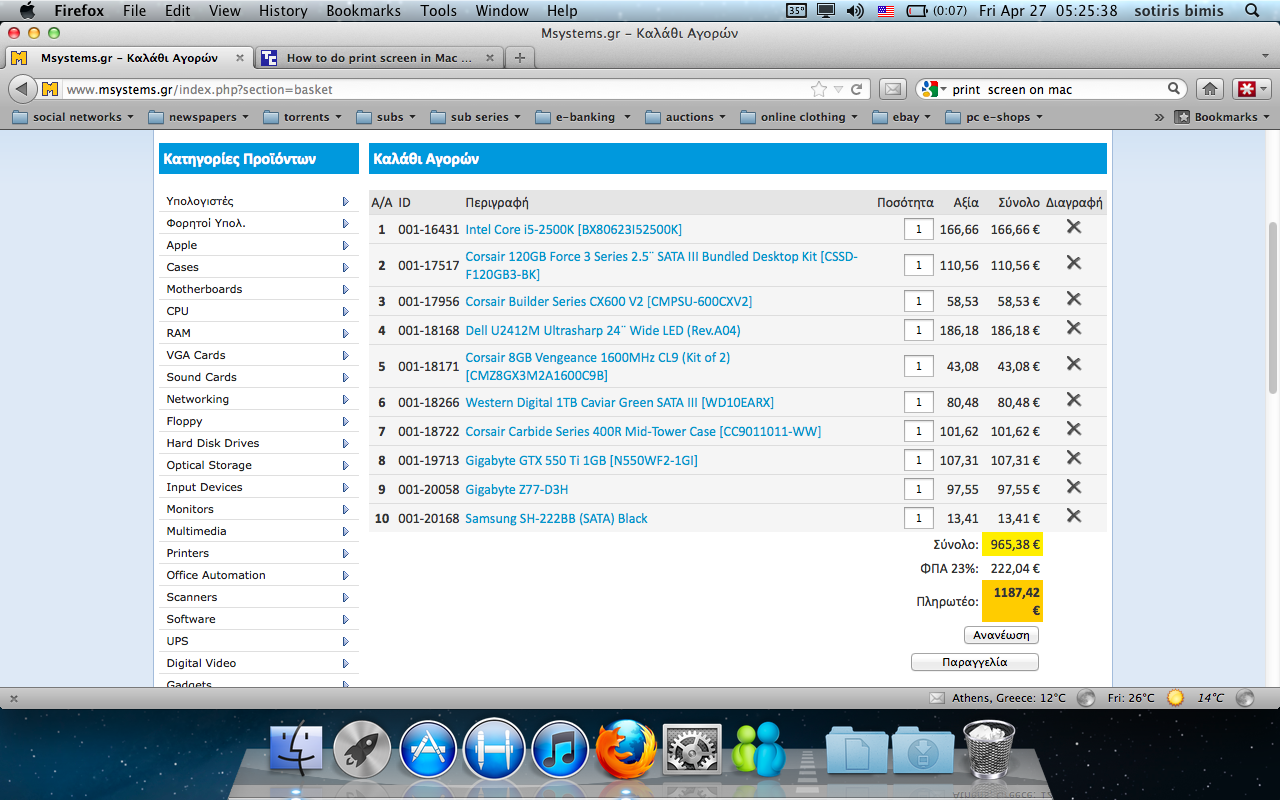Screen dimensions: 1280x800
Task: Open the Apple category in sidebar
Action: [x=182, y=245]
